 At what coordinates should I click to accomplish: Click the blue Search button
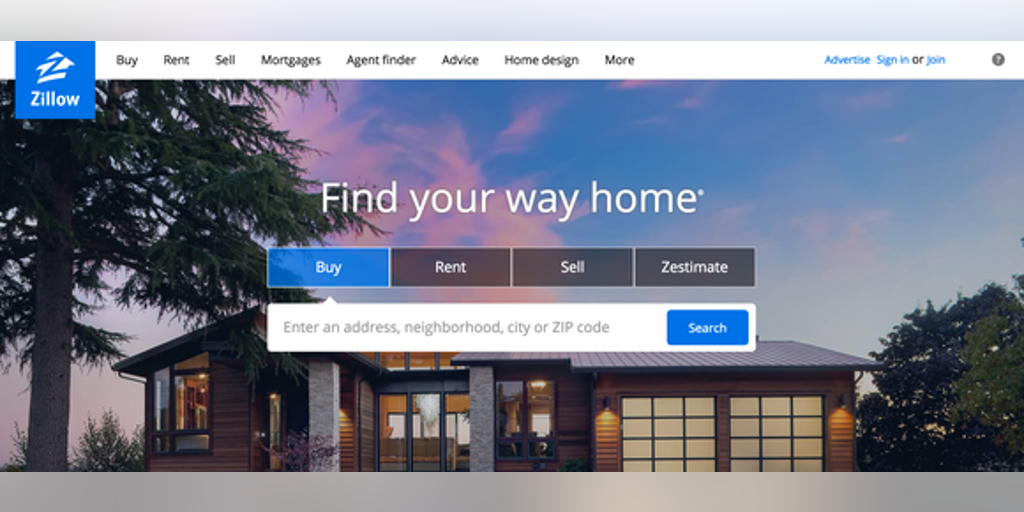(707, 327)
